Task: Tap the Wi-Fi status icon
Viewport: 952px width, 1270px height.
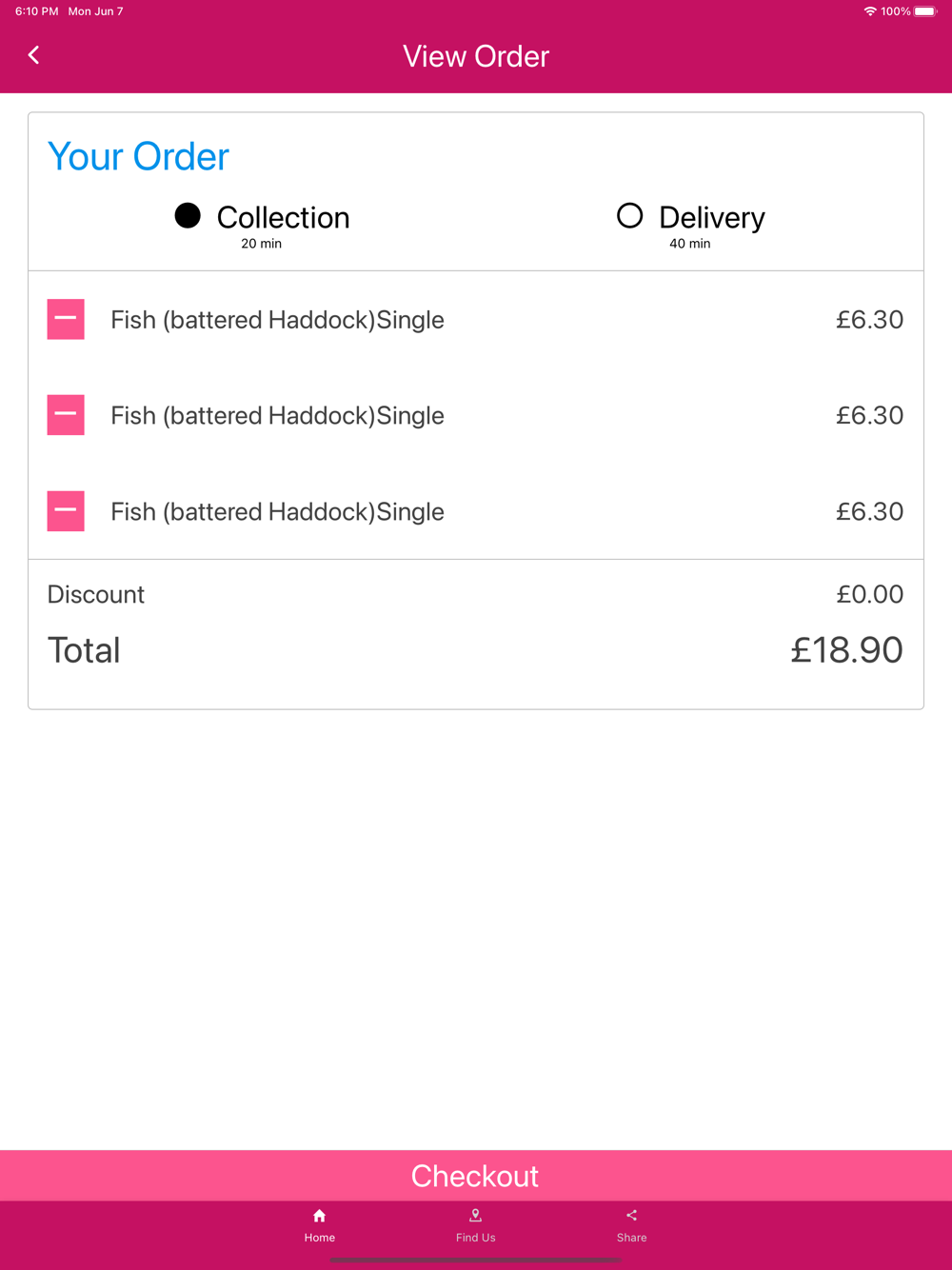Action: tap(870, 11)
